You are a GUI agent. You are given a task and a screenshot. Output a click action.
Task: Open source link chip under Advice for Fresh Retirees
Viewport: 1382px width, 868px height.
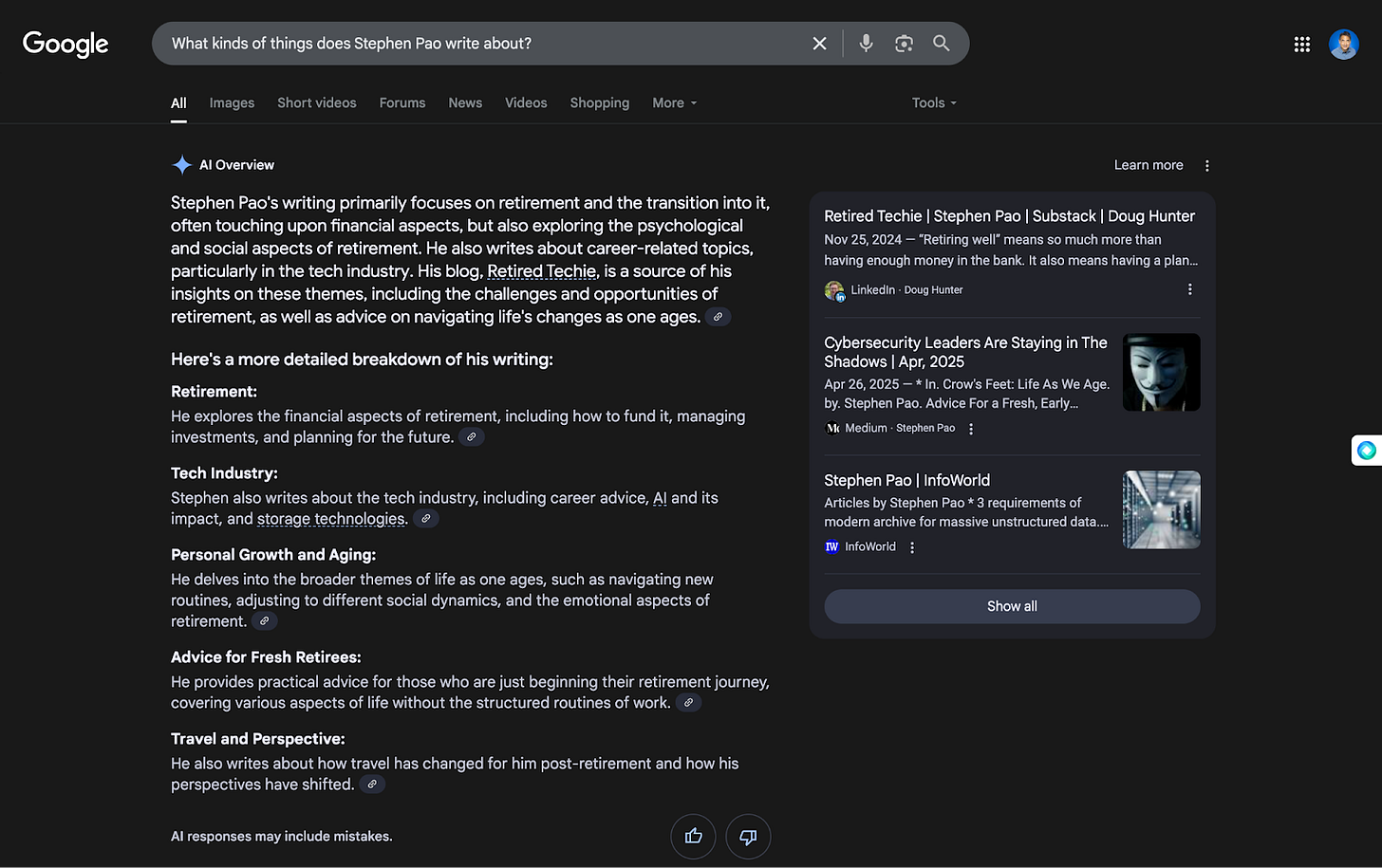[689, 703]
